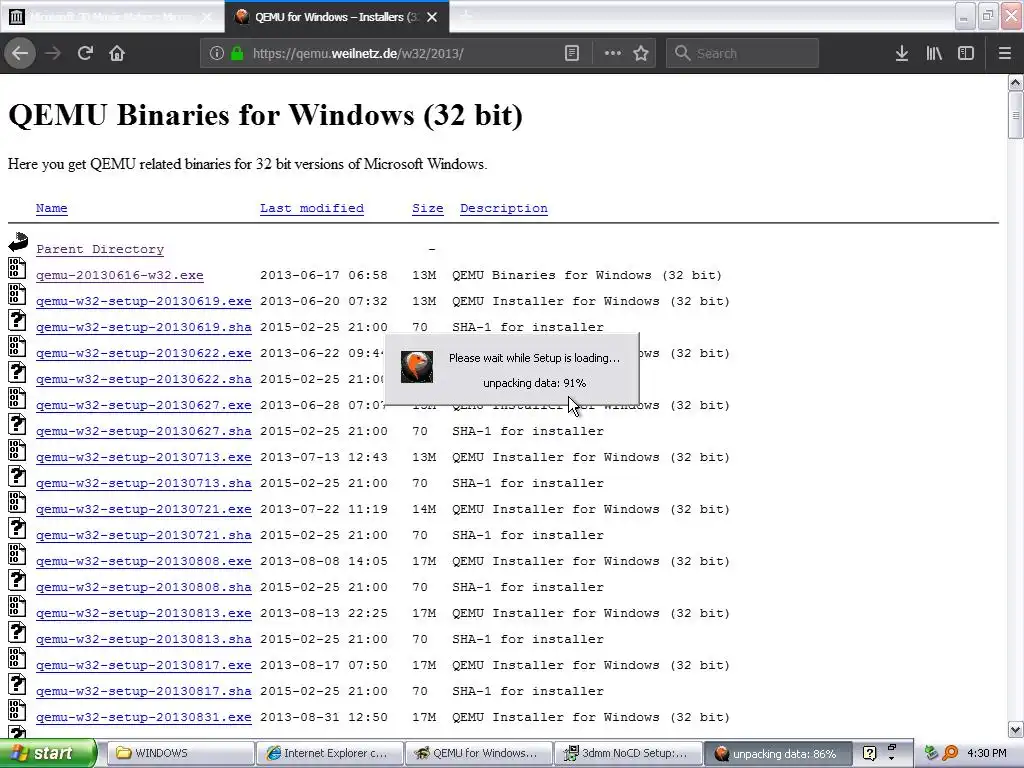The height and width of the screenshot is (768, 1024).
Task: Download qemu-w32-setup-20130817.exe
Action: click(144, 665)
